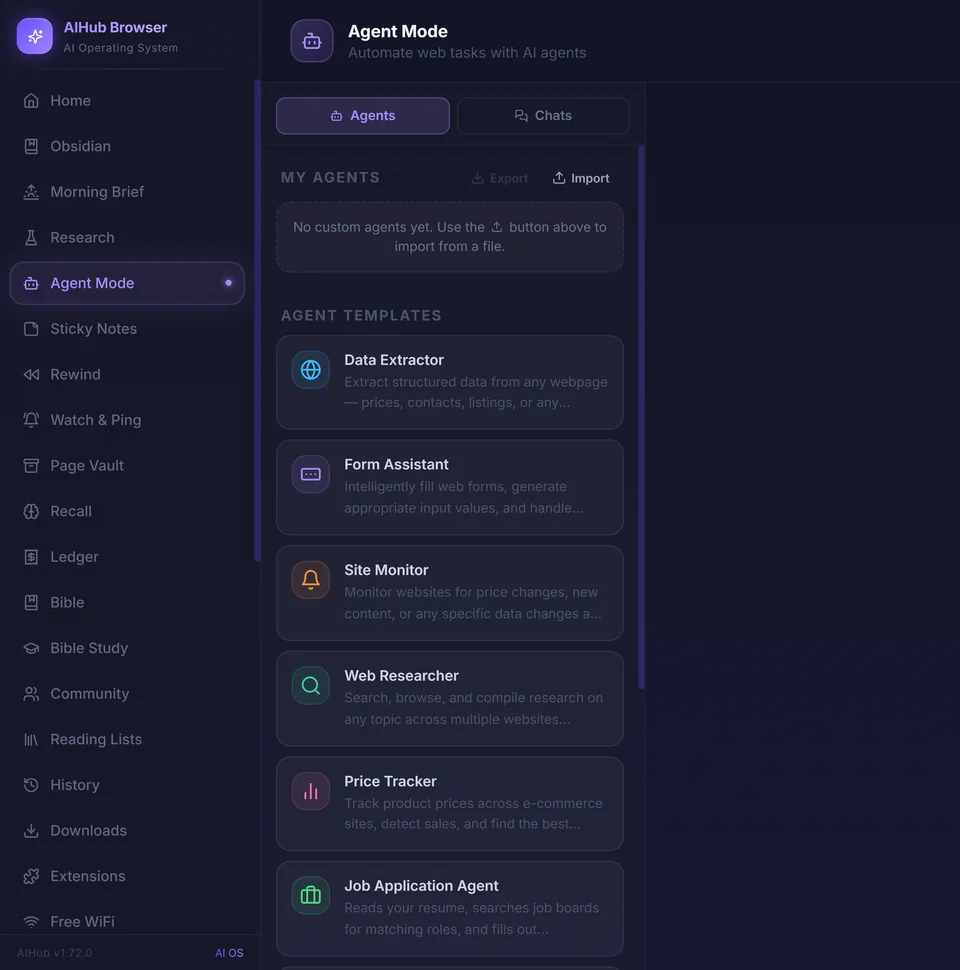Image resolution: width=960 pixels, height=970 pixels.
Task: Click the AGENT TEMPLATES heading
Action: pos(361,315)
